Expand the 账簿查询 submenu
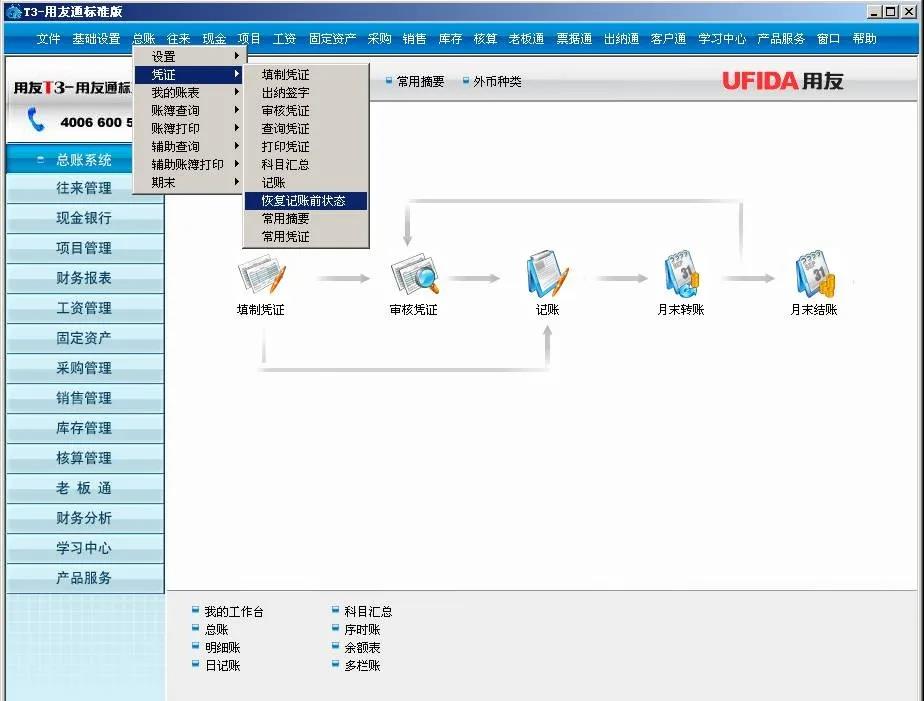The width and height of the screenshot is (924, 701). tap(190, 110)
